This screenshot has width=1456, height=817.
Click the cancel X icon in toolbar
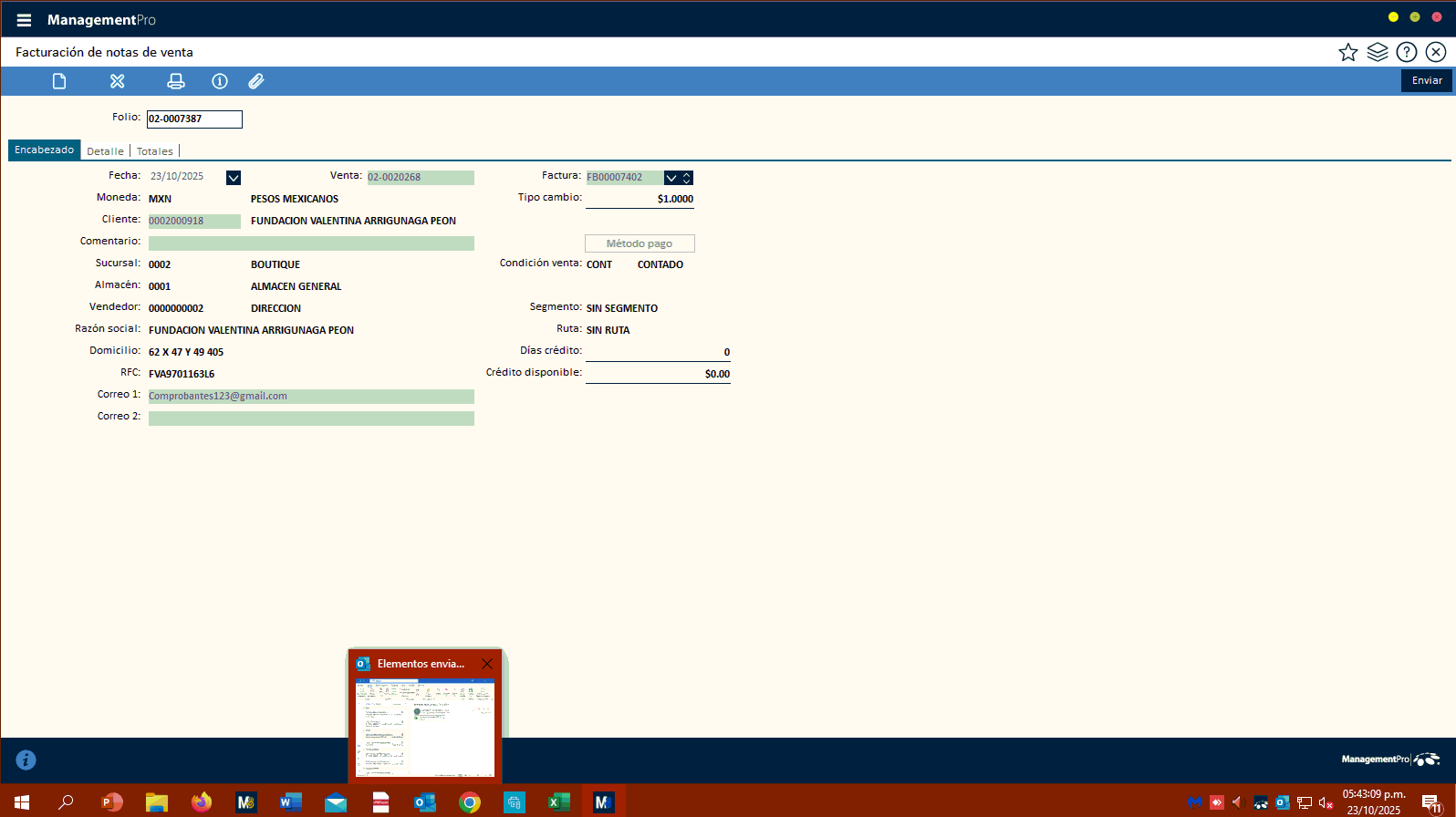[118, 81]
